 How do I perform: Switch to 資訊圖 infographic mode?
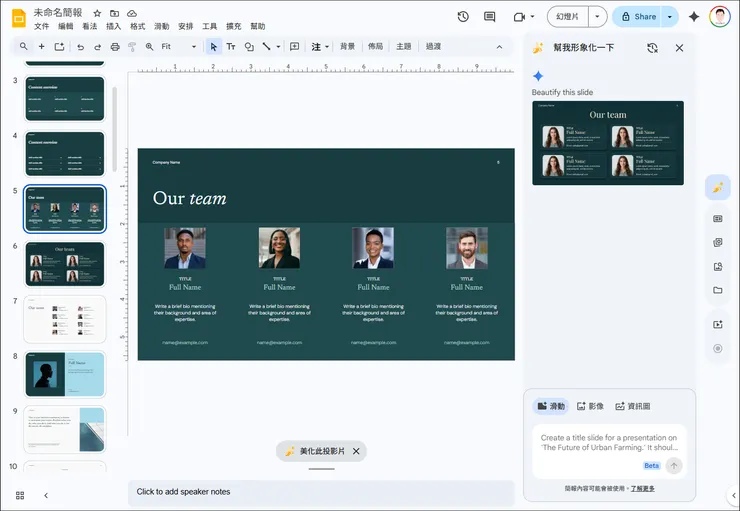[x=632, y=406]
